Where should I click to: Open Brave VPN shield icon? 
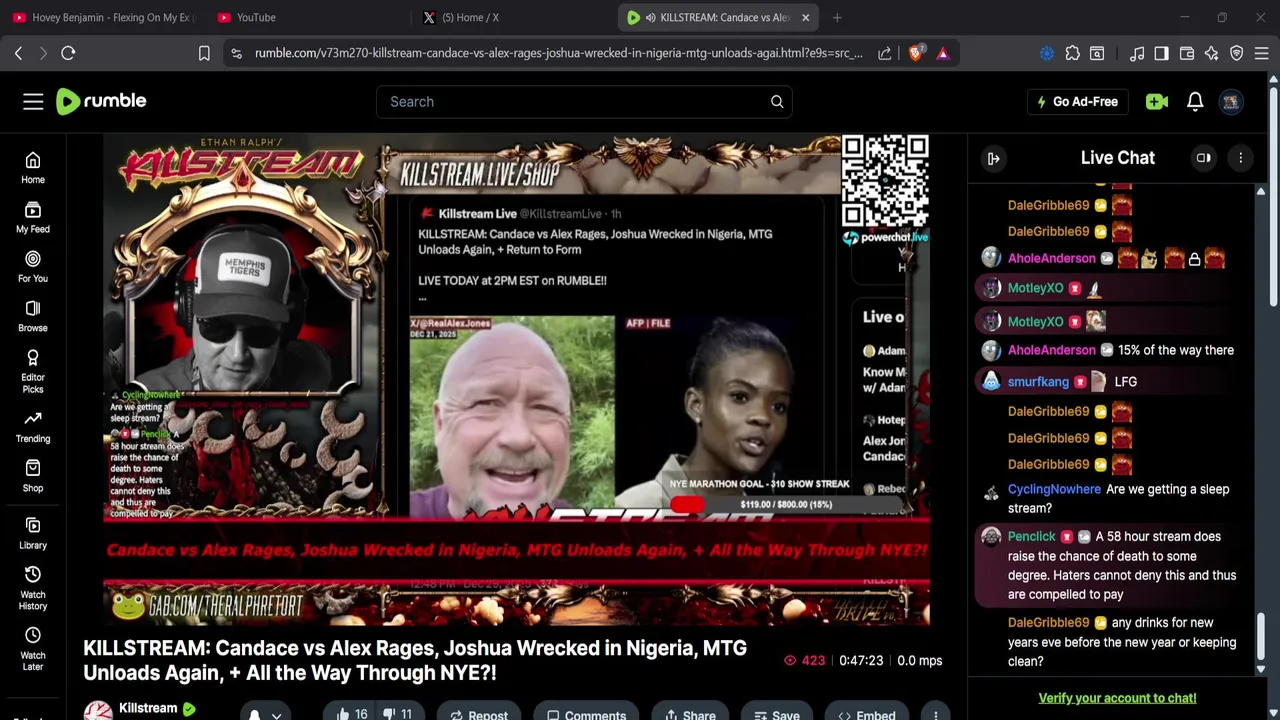click(x=1237, y=53)
